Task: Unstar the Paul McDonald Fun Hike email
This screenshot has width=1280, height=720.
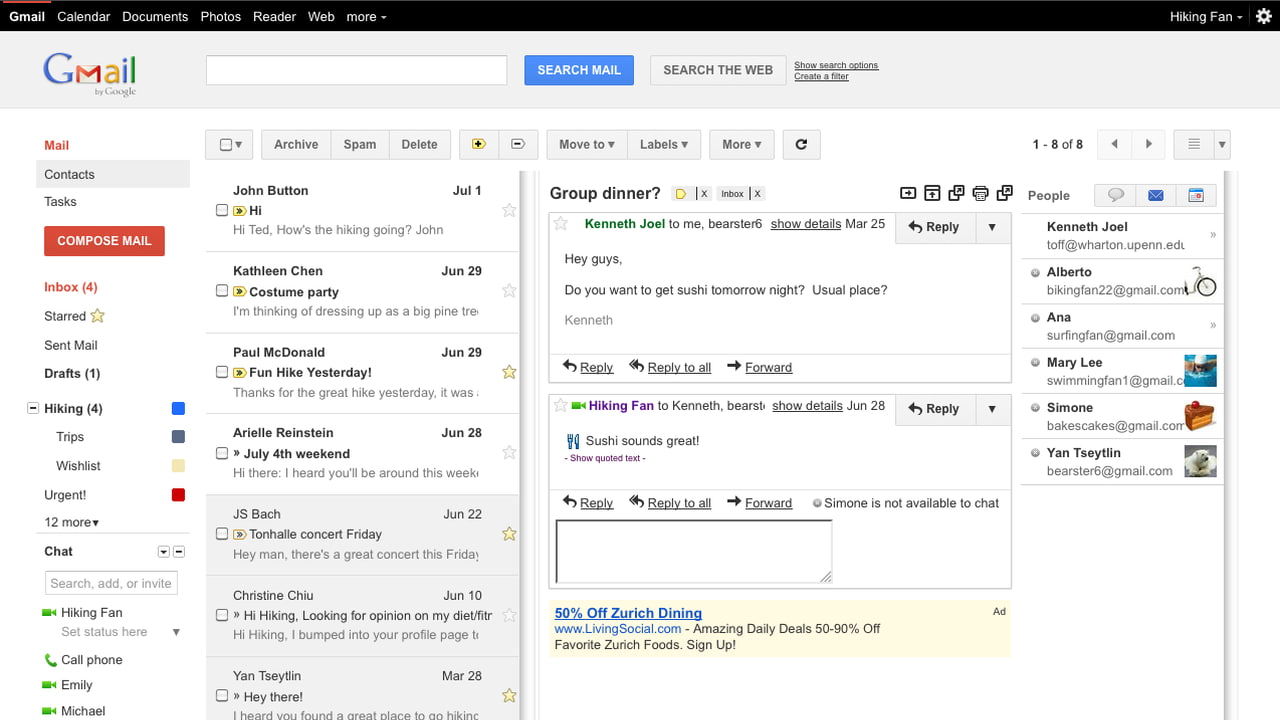Action: 509,372
